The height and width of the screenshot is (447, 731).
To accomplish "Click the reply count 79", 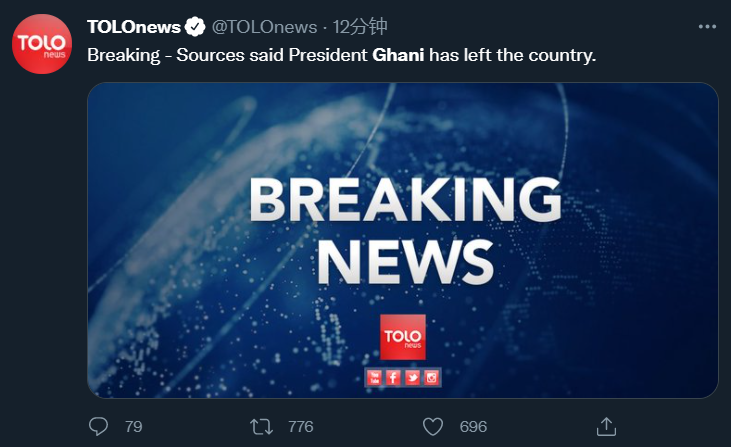I will point(133,426).
